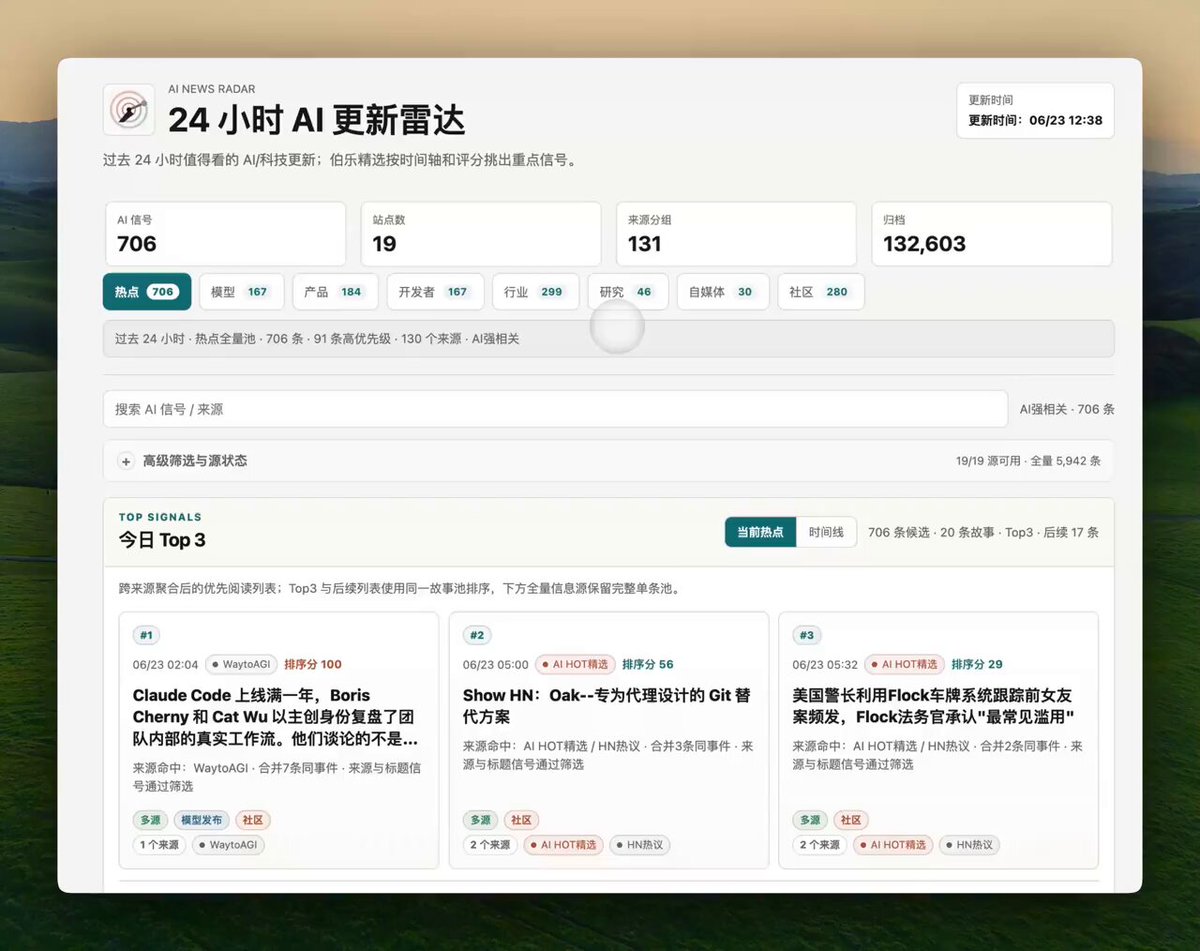Click the #1 rank badge
This screenshot has height=951, width=1200.
click(146, 635)
